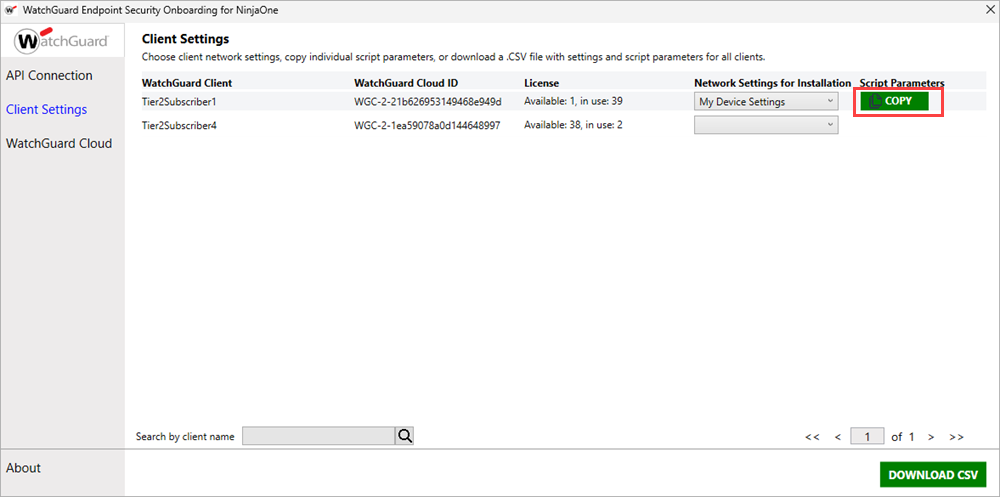Image resolution: width=1000 pixels, height=497 pixels.
Task: Click the Client Settings page heading
Action: [x=185, y=40]
